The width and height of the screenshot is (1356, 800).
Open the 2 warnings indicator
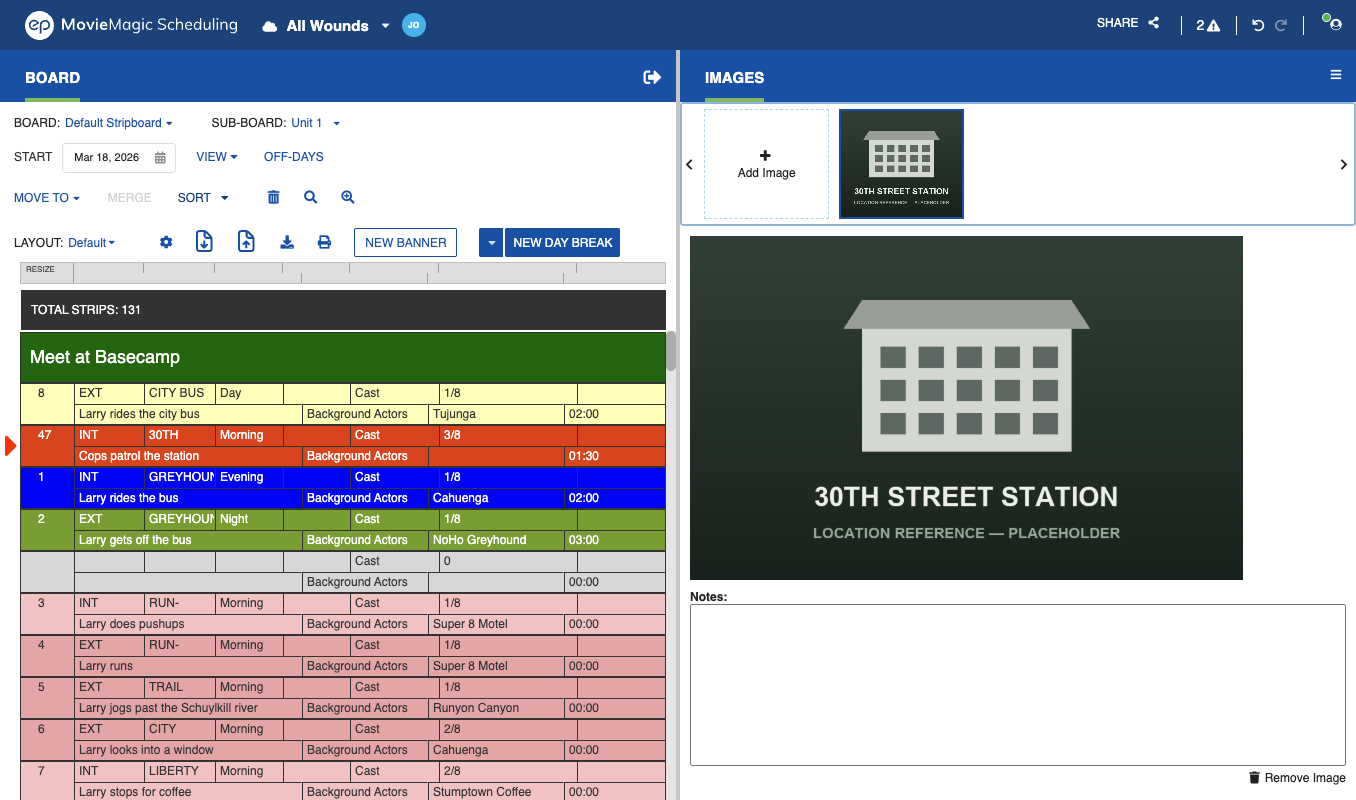tap(1208, 26)
